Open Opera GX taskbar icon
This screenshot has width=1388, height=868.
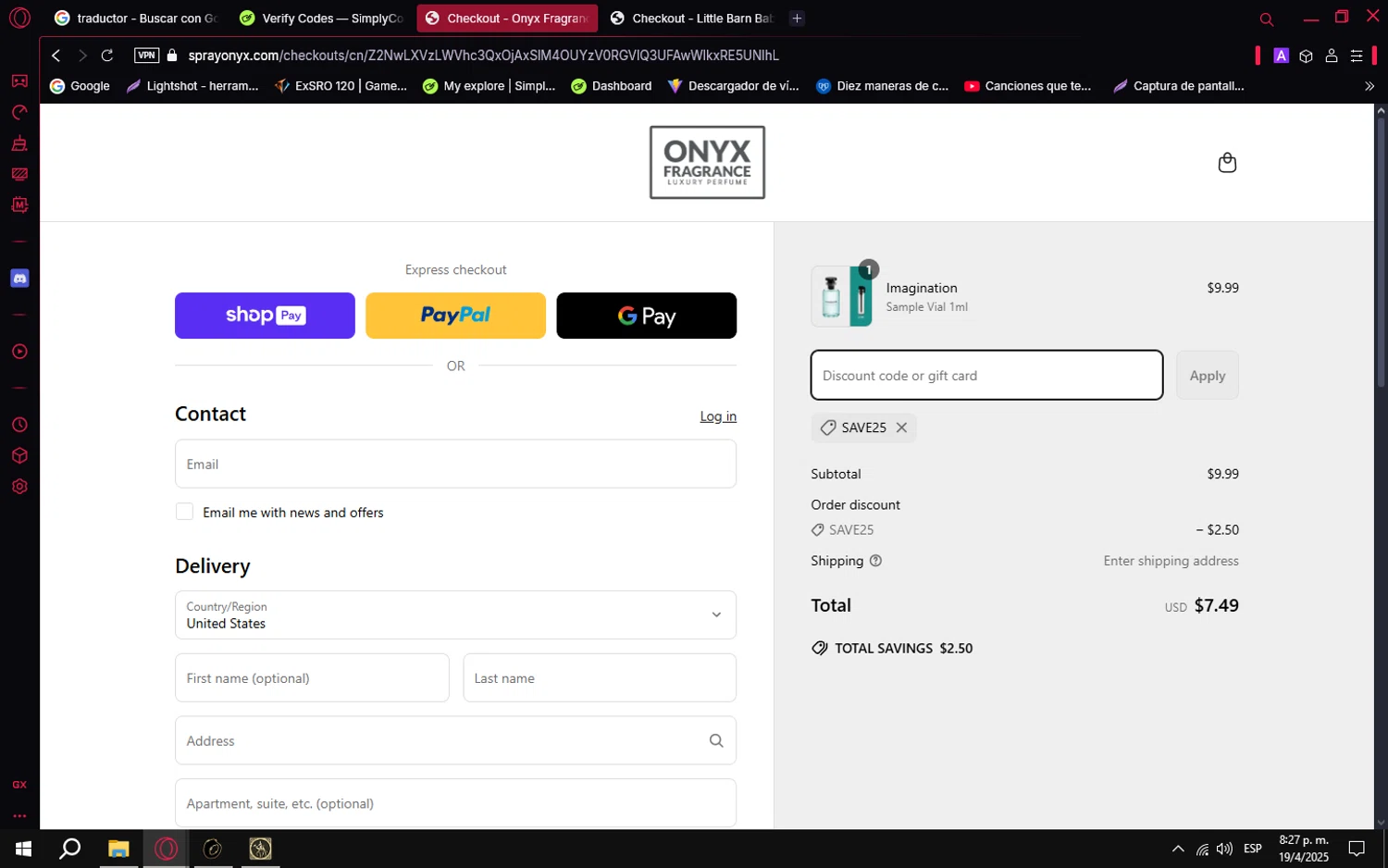pos(166,849)
